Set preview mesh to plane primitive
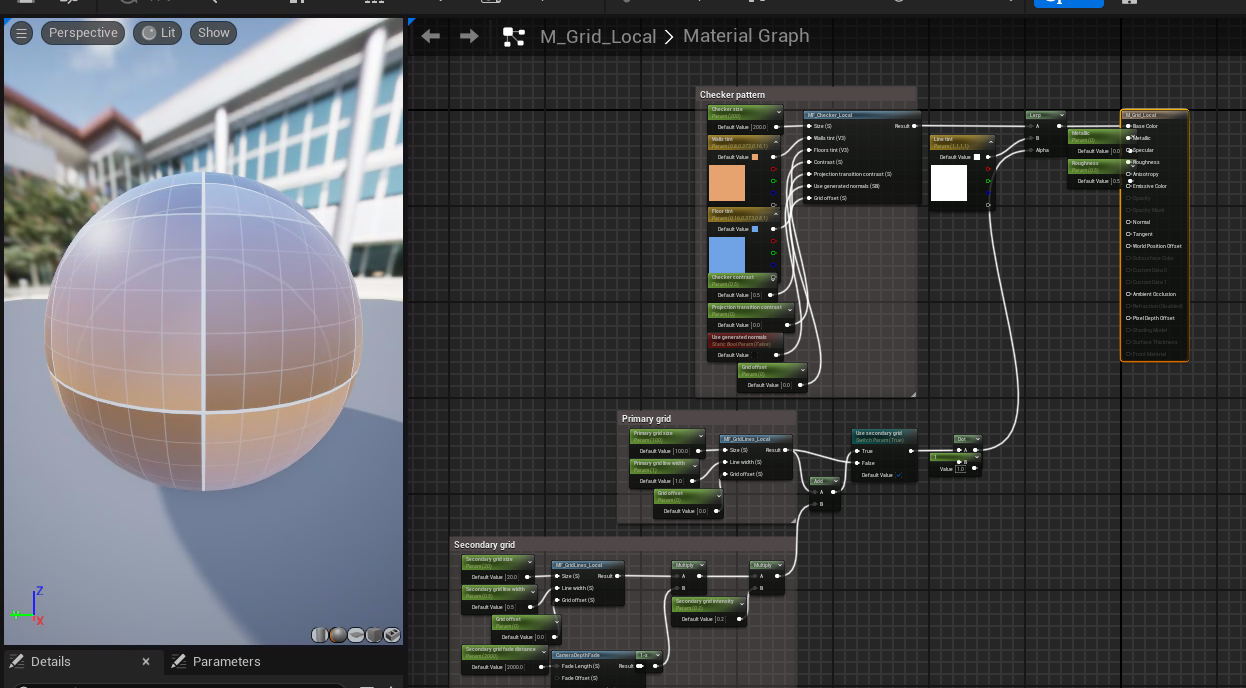This screenshot has height=688, width=1246. click(356, 635)
